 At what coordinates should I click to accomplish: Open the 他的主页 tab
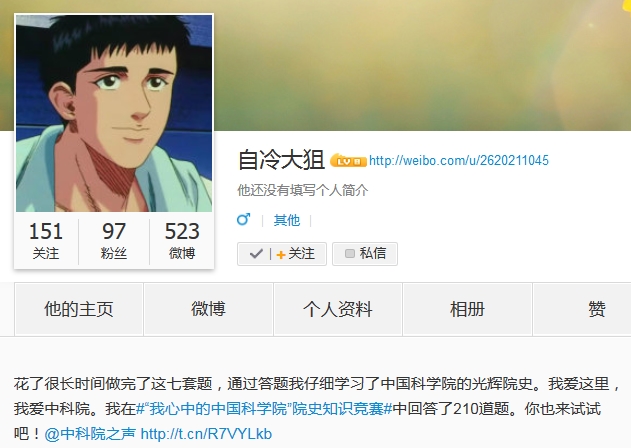[79, 309]
